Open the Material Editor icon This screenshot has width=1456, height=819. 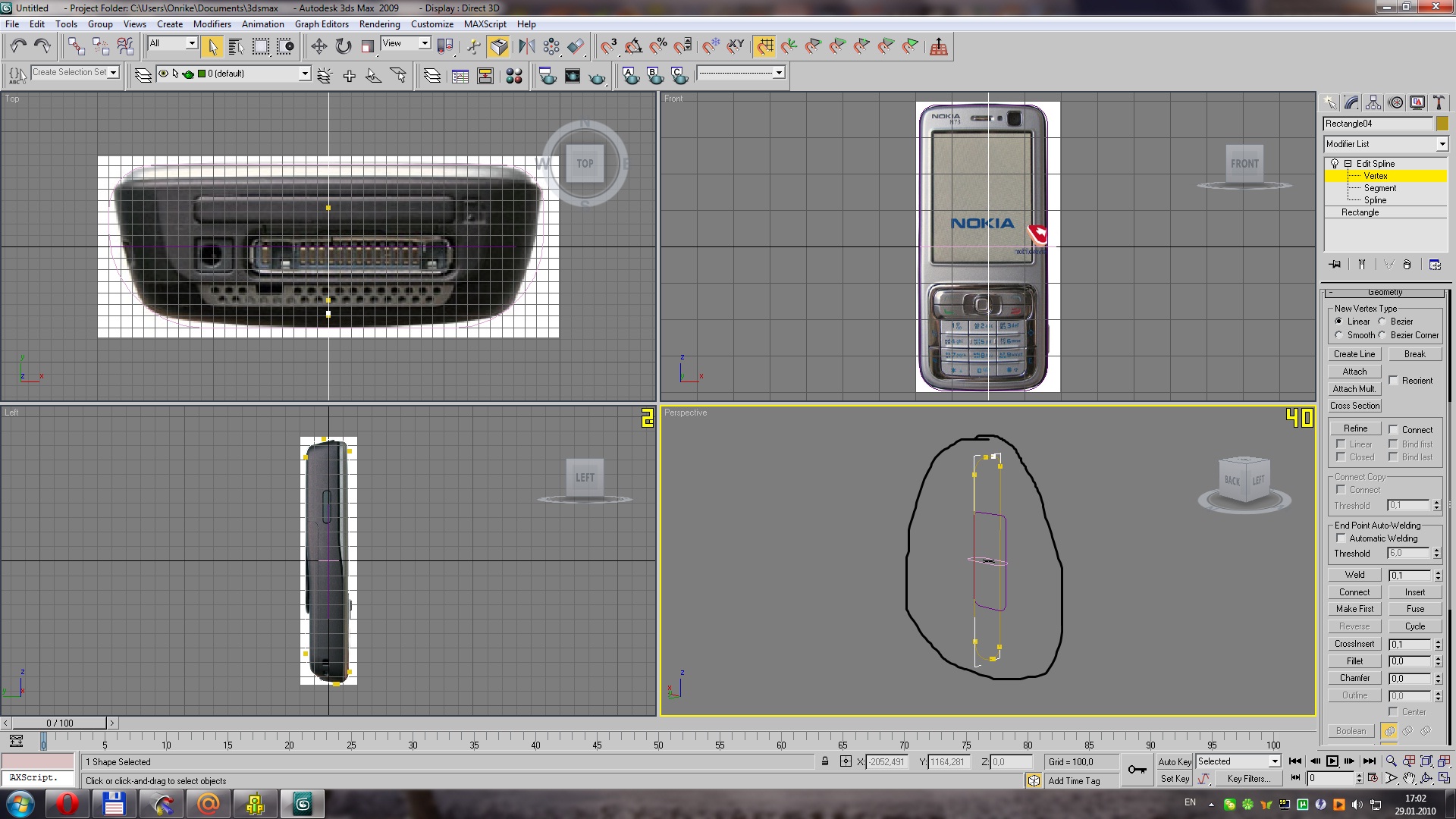(x=514, y=76)
